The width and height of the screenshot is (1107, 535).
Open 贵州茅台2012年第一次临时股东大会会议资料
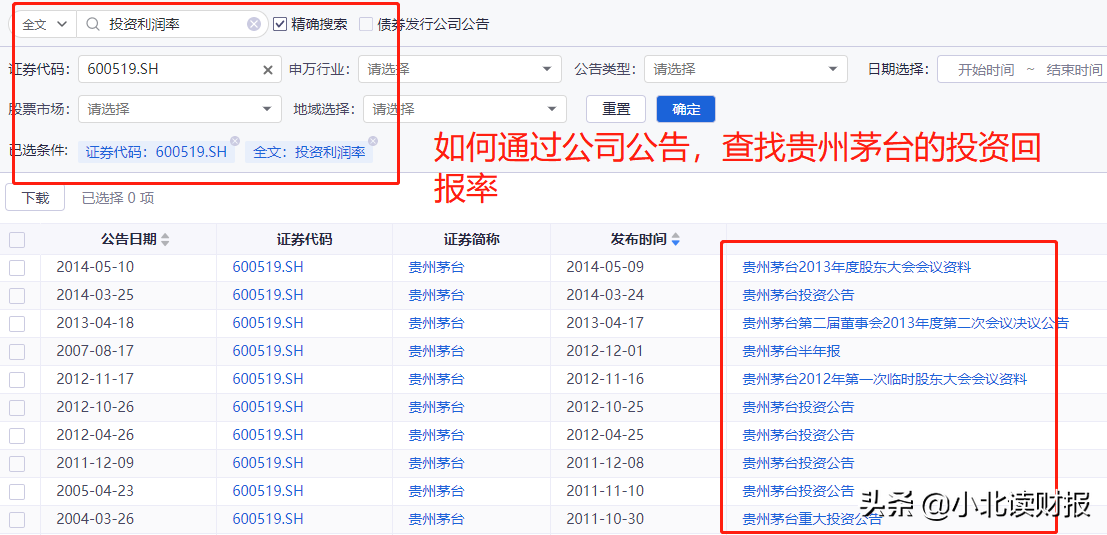[x=885, y=380]
